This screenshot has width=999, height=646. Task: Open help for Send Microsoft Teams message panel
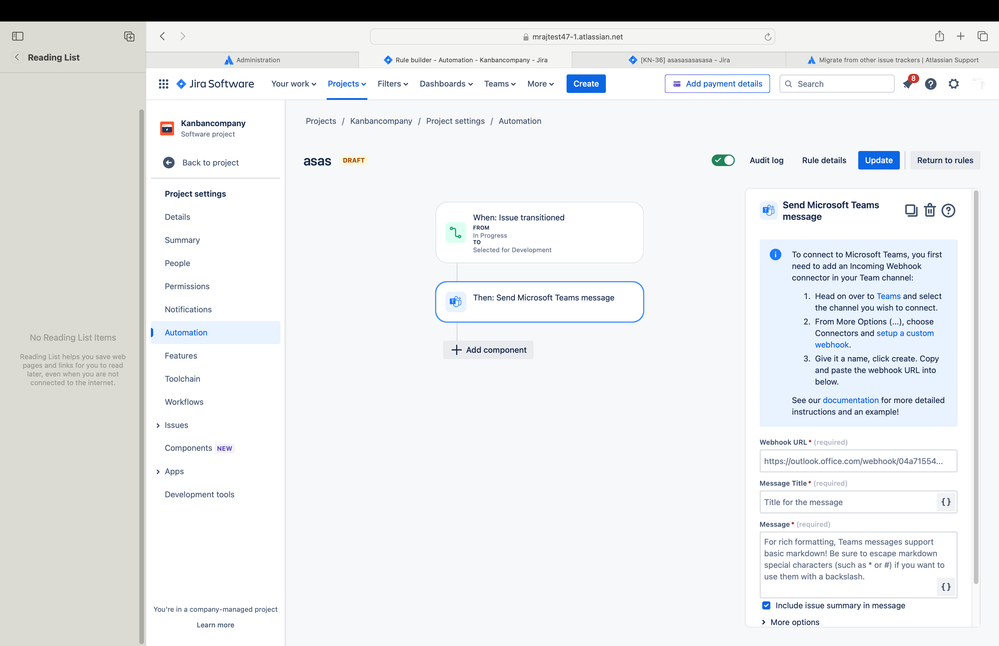[x=948, y=210]
